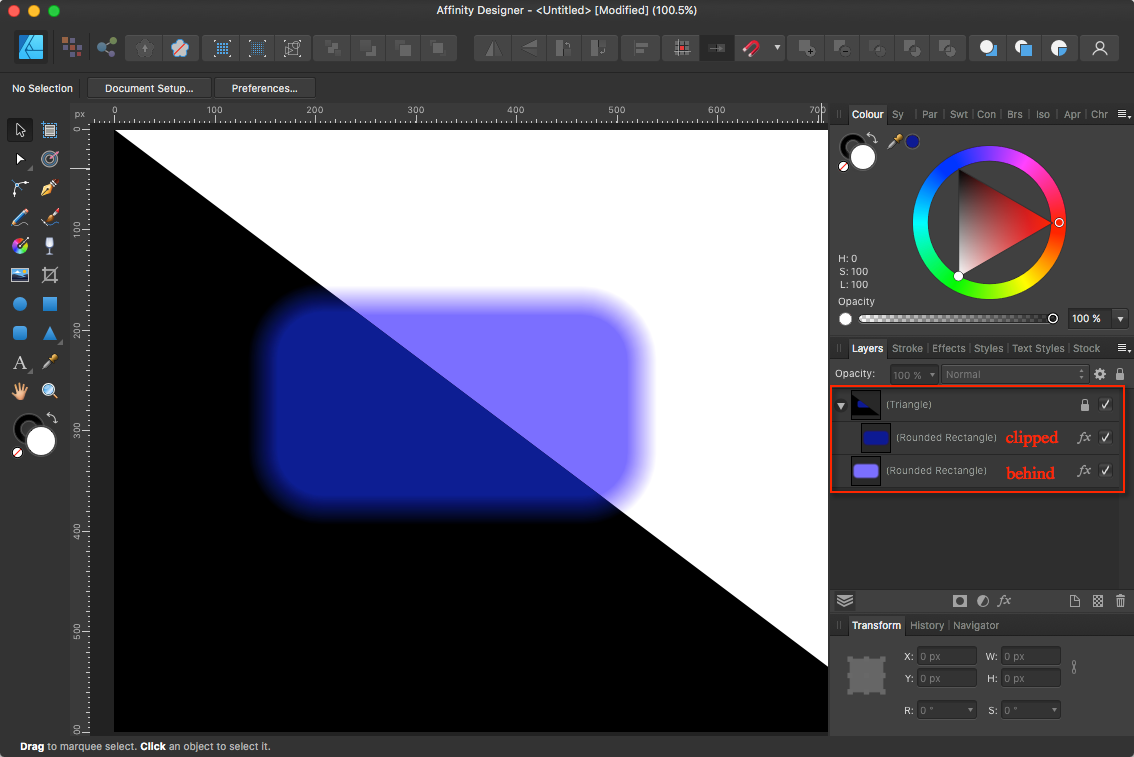1134x757 pixels.
Task: Open the Transform panel's History tab
Action: [927, 625]
